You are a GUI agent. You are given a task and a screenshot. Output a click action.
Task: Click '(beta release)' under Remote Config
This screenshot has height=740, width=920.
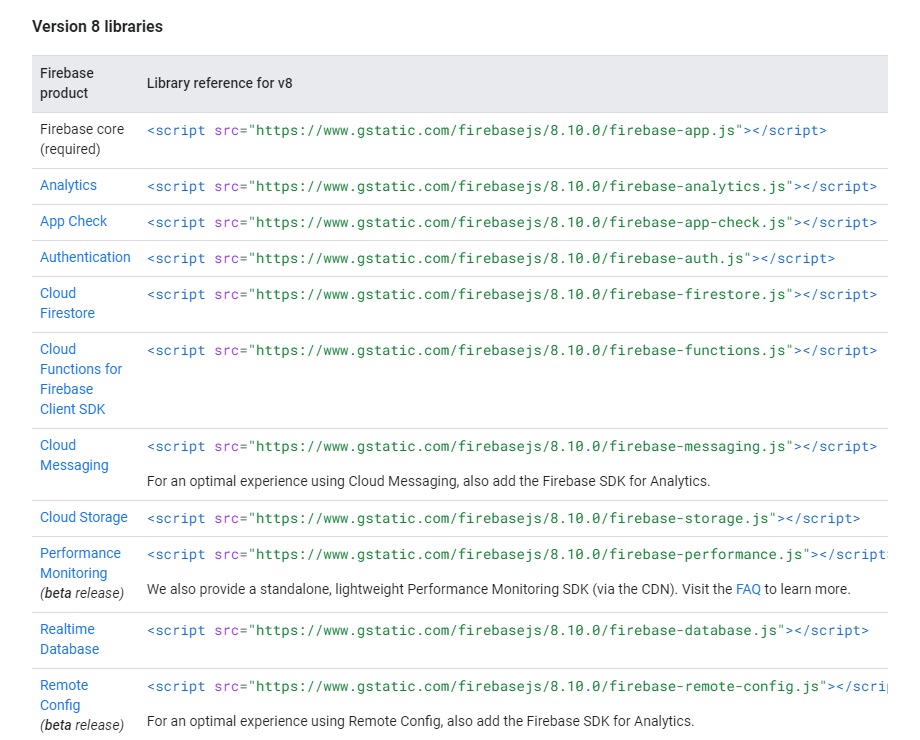tap(82, 725)
